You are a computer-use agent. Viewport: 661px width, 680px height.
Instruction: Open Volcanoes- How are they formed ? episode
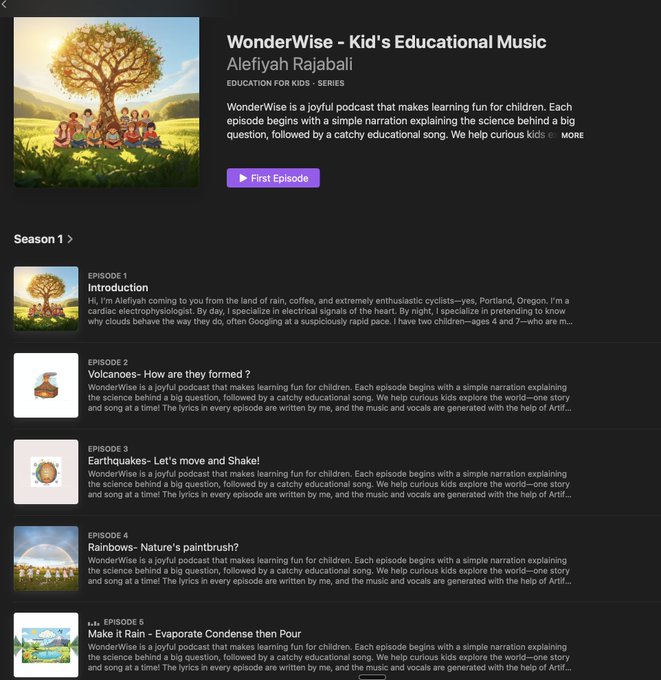169,374
